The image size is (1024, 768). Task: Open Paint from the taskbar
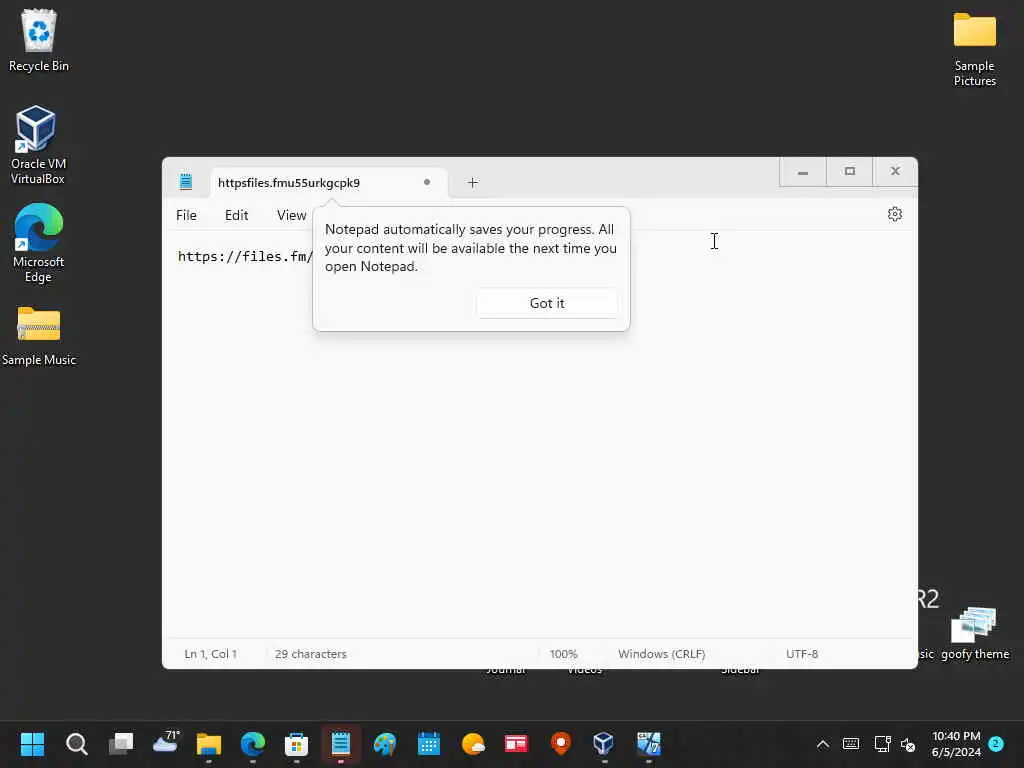pos(385,743)
